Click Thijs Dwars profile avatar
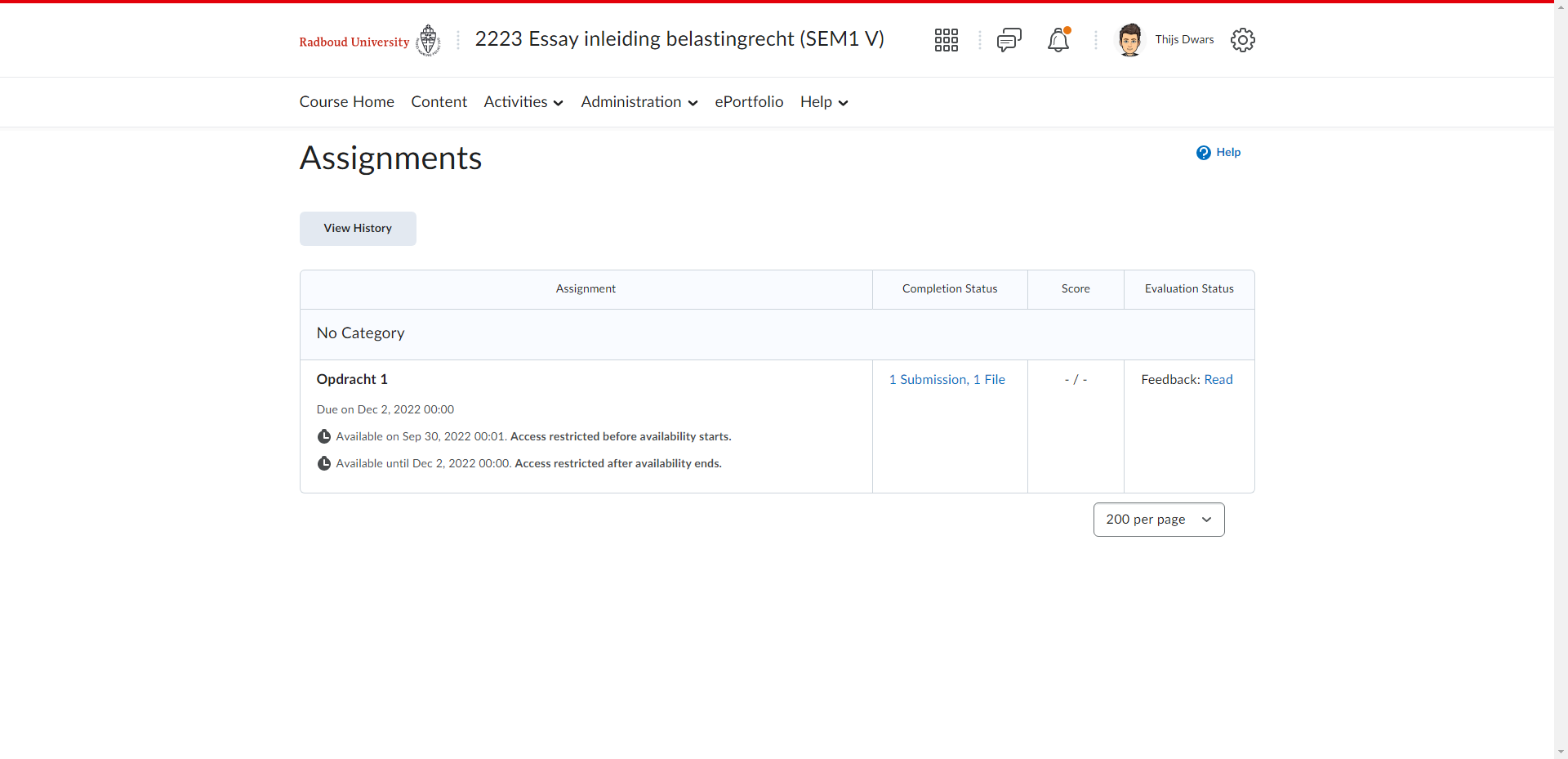This screenshot has width=1568, height=759. pos(1129,40)
